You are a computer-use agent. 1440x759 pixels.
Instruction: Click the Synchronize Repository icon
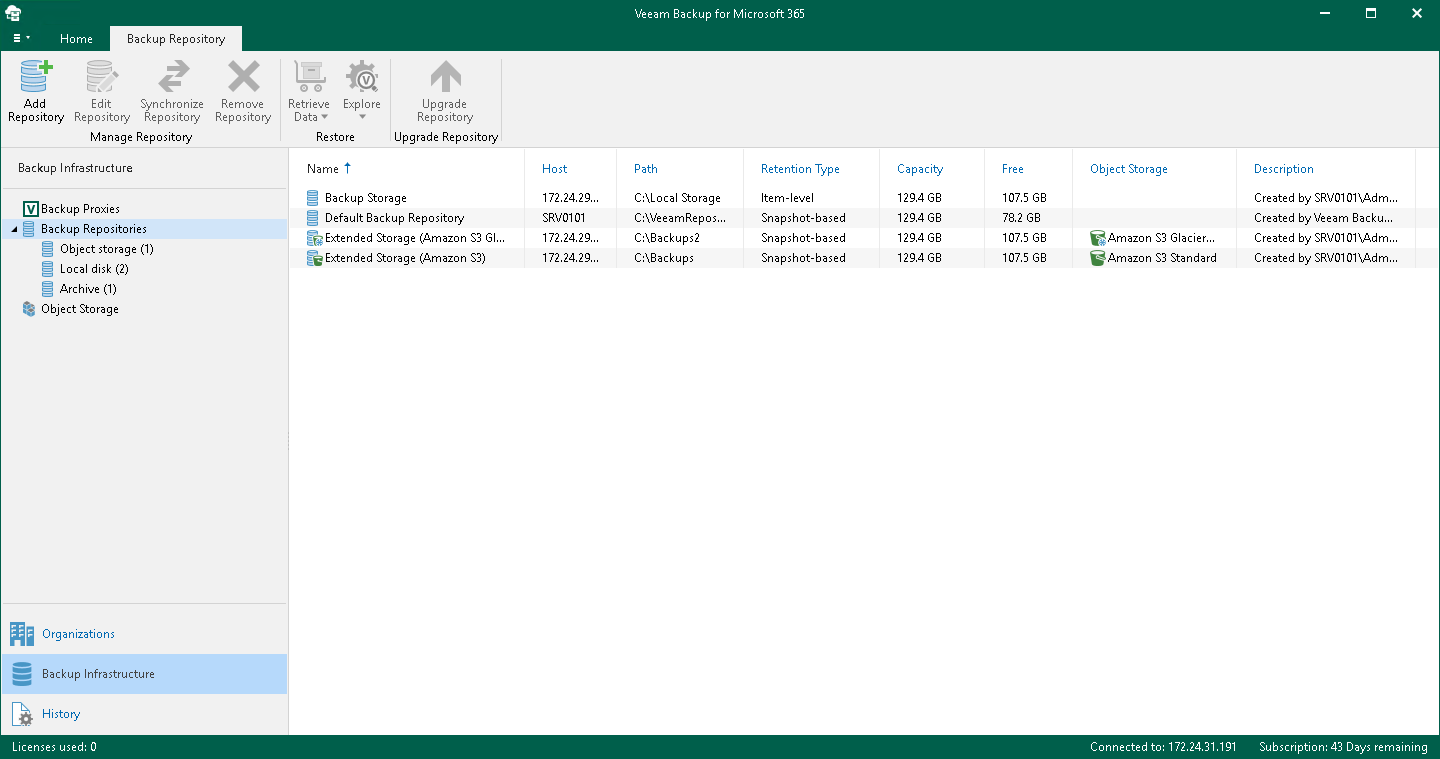(172, 78)
